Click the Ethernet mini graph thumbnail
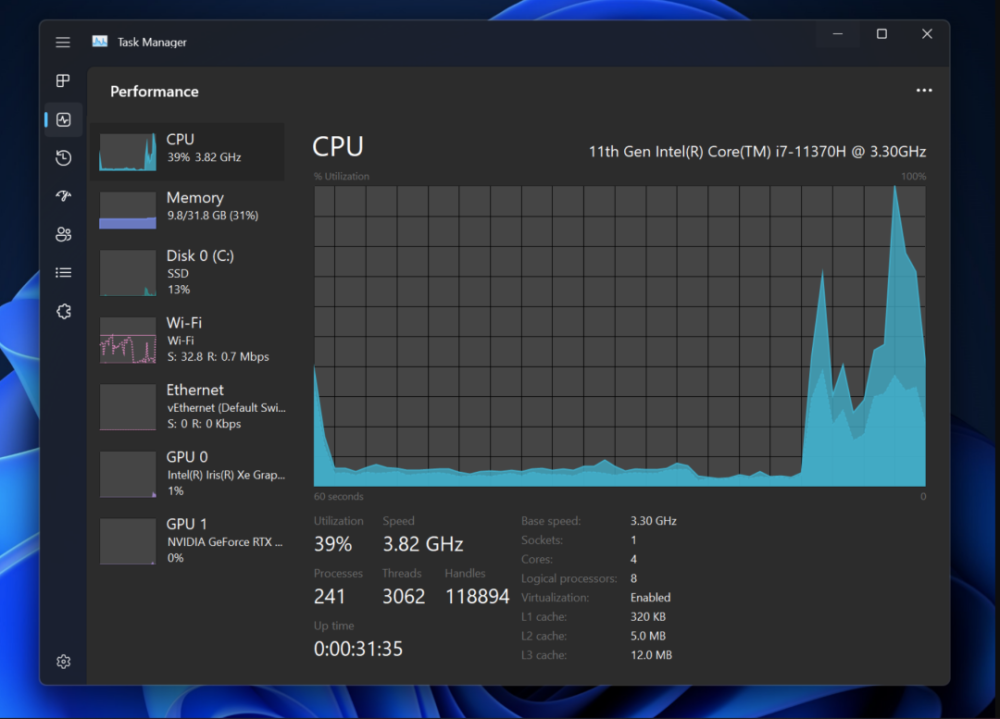The width and height of the screenshot is (1000, 719). click(x=128, y=407)
